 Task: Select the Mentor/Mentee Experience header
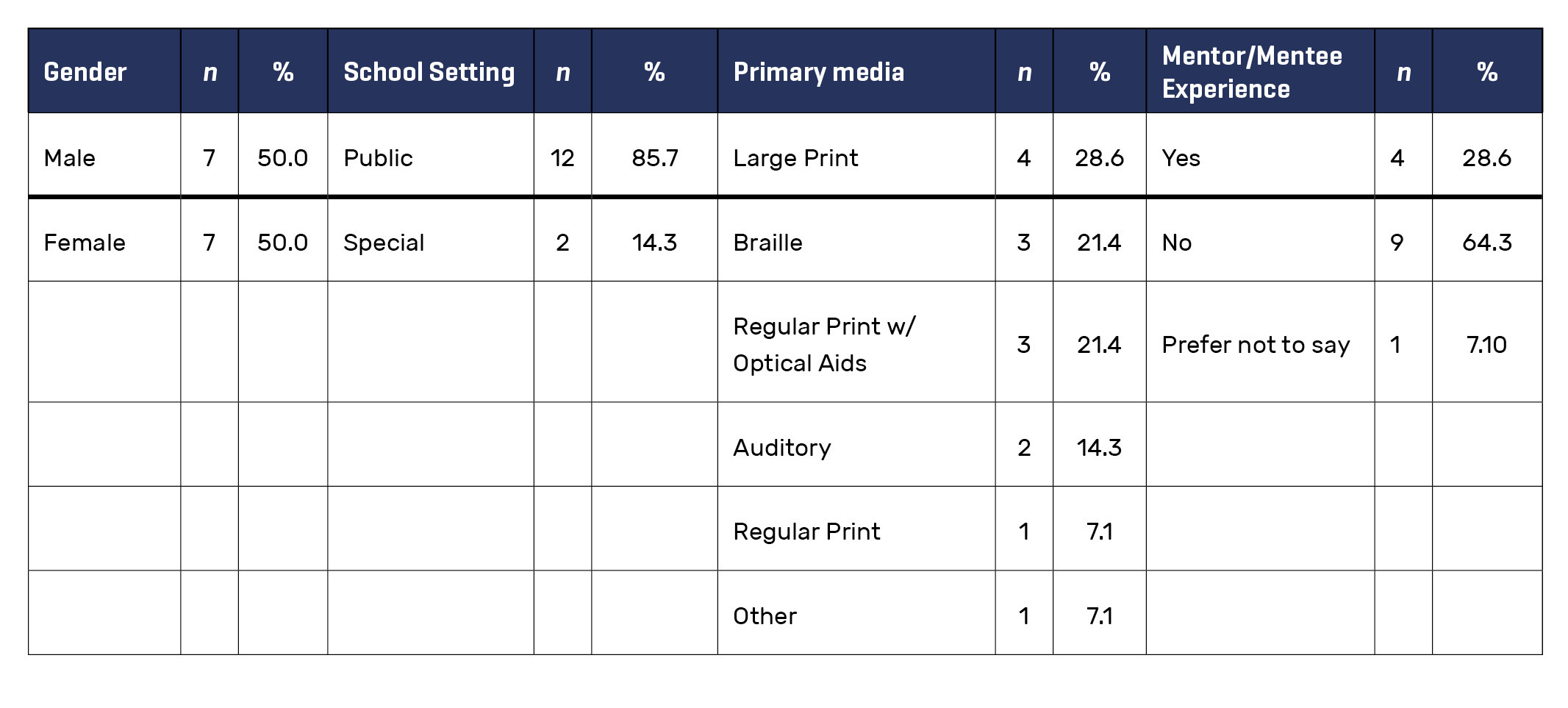point(1252,72)
